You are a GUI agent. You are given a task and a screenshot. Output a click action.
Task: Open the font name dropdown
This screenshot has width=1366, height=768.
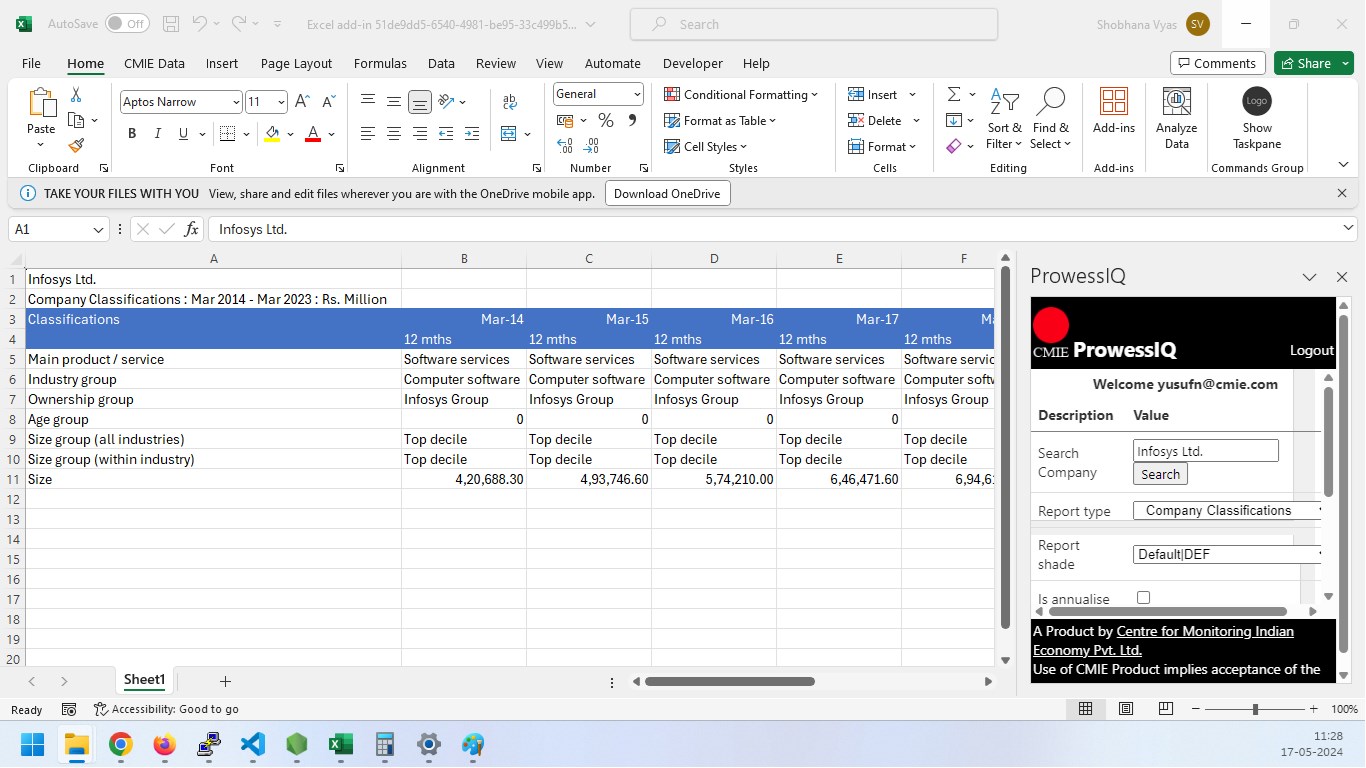(236, 102)
